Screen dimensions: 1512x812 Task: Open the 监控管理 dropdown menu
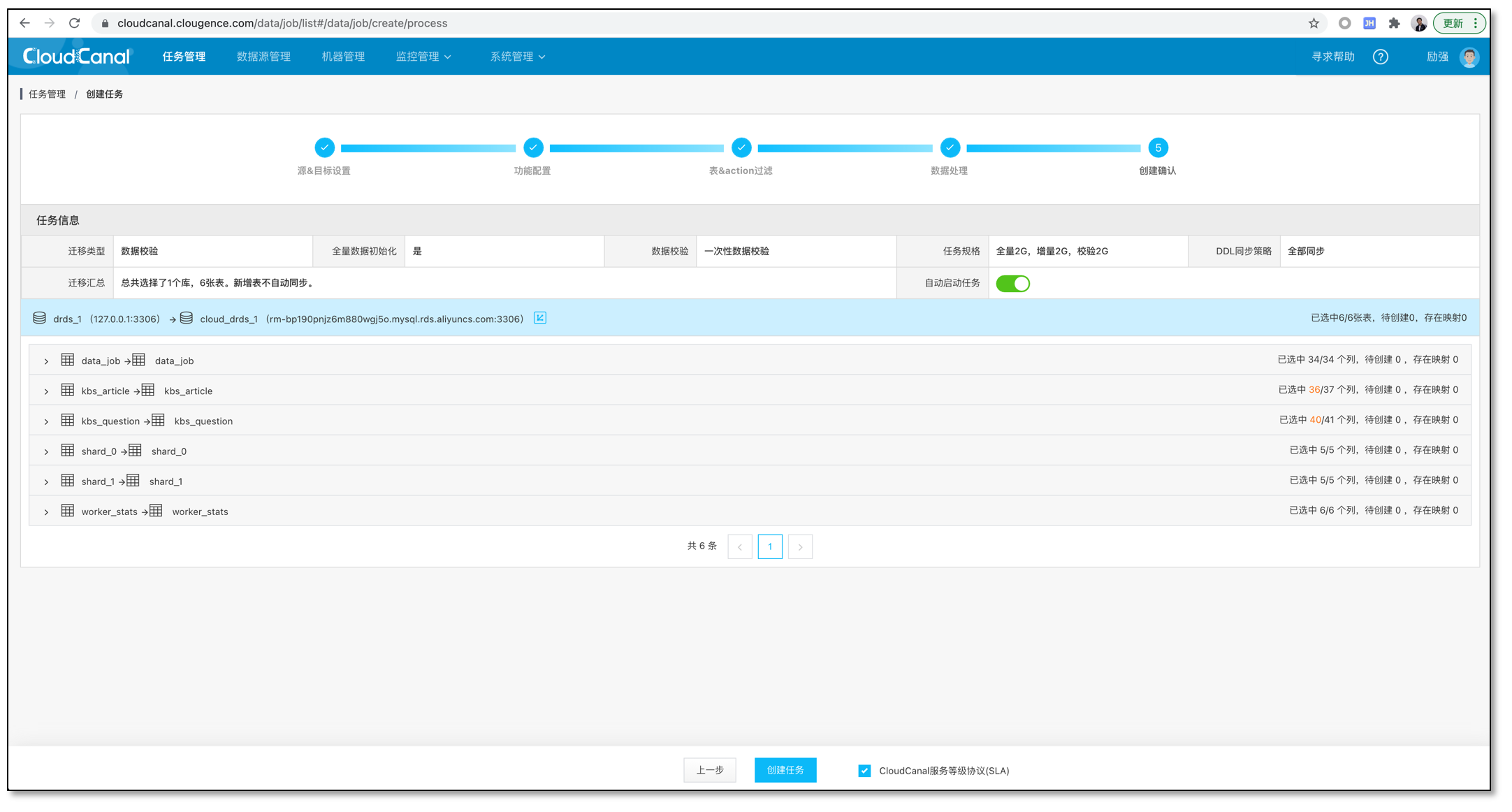(423, 57)
